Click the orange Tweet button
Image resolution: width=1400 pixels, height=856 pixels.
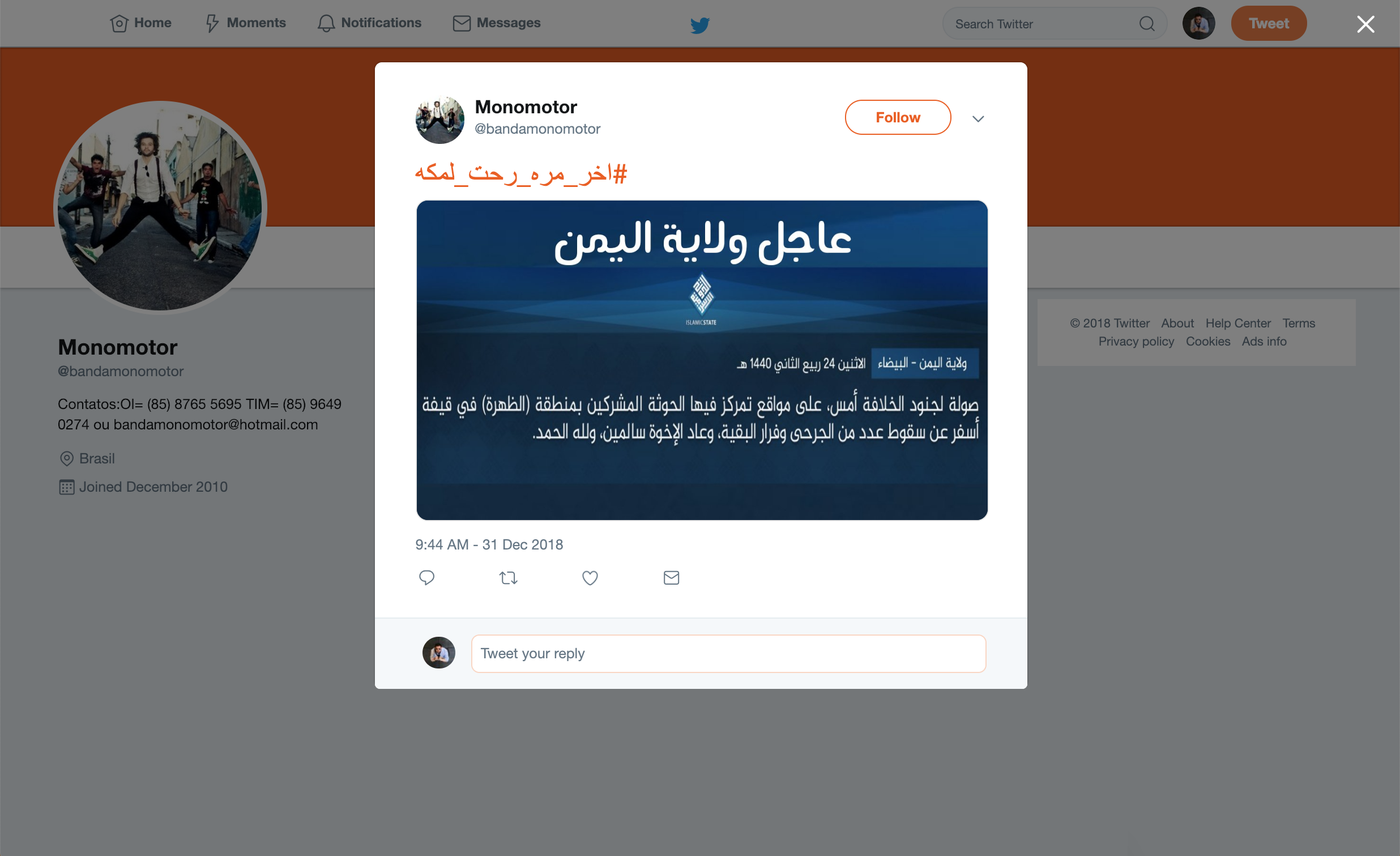pos(1268,23)
